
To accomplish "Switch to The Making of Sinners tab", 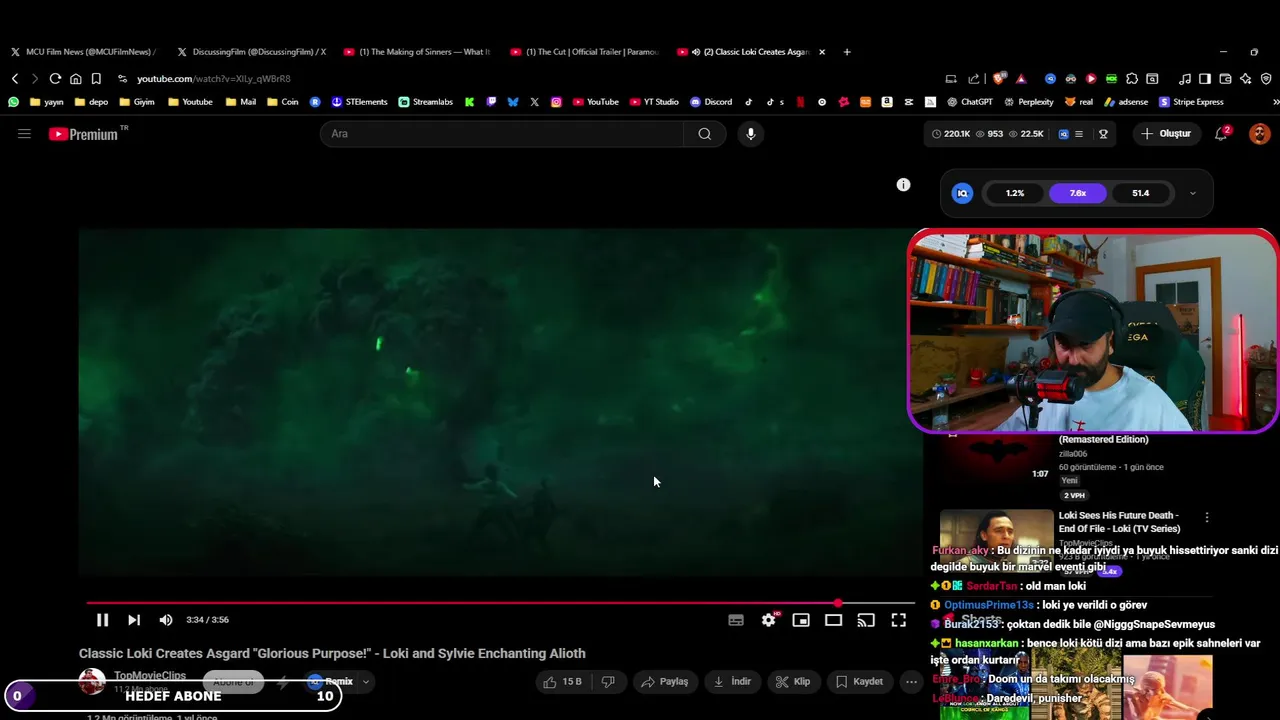I will click(417, 52).
